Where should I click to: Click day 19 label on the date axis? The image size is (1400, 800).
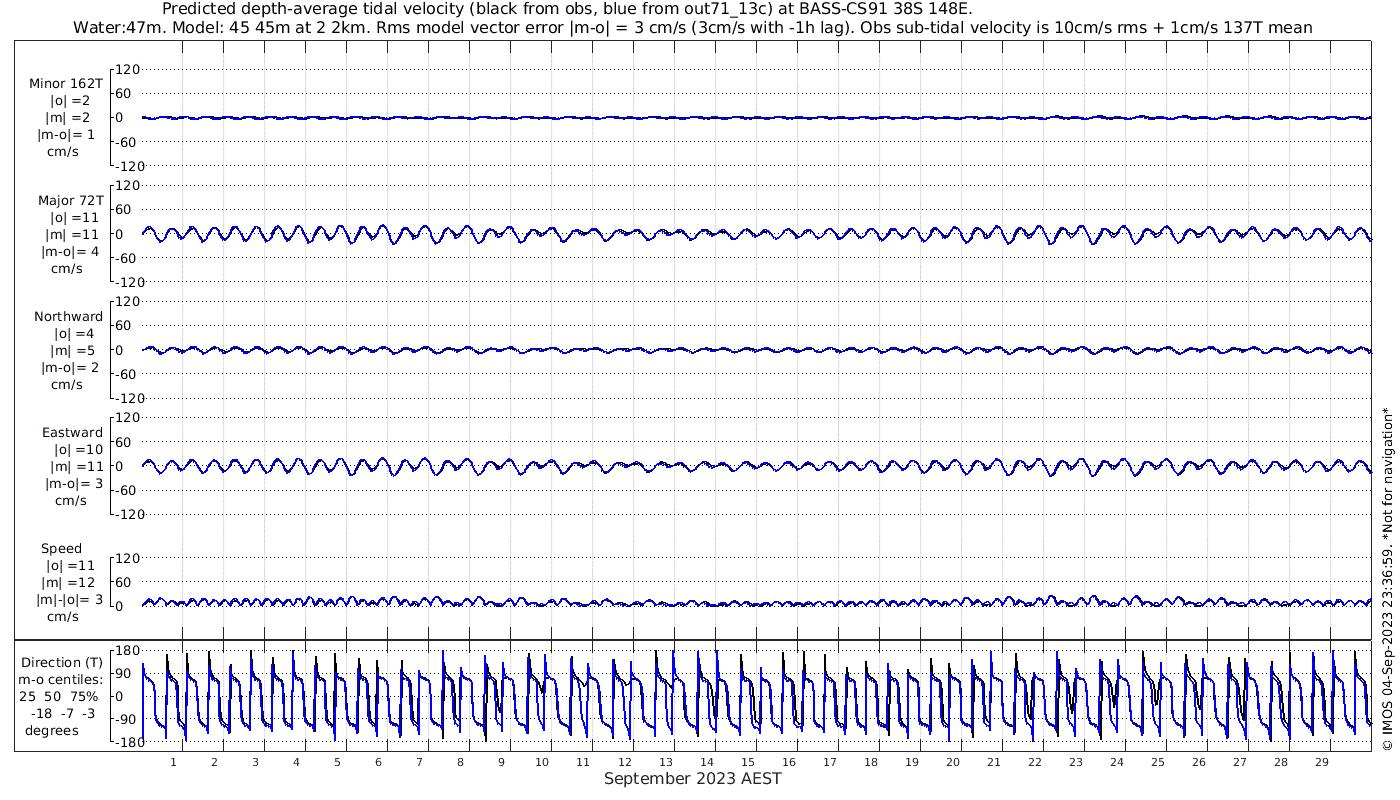pos(911,762)
